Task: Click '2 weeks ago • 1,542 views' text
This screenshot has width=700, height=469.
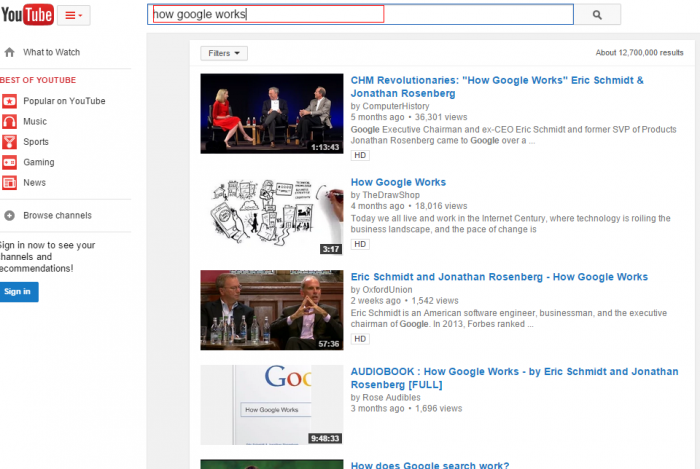Action: [x=404, y=300]
